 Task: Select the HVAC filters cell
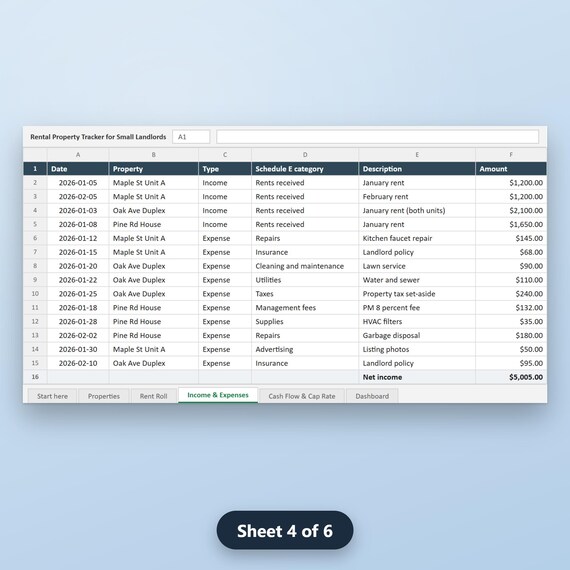coord(417,321)
